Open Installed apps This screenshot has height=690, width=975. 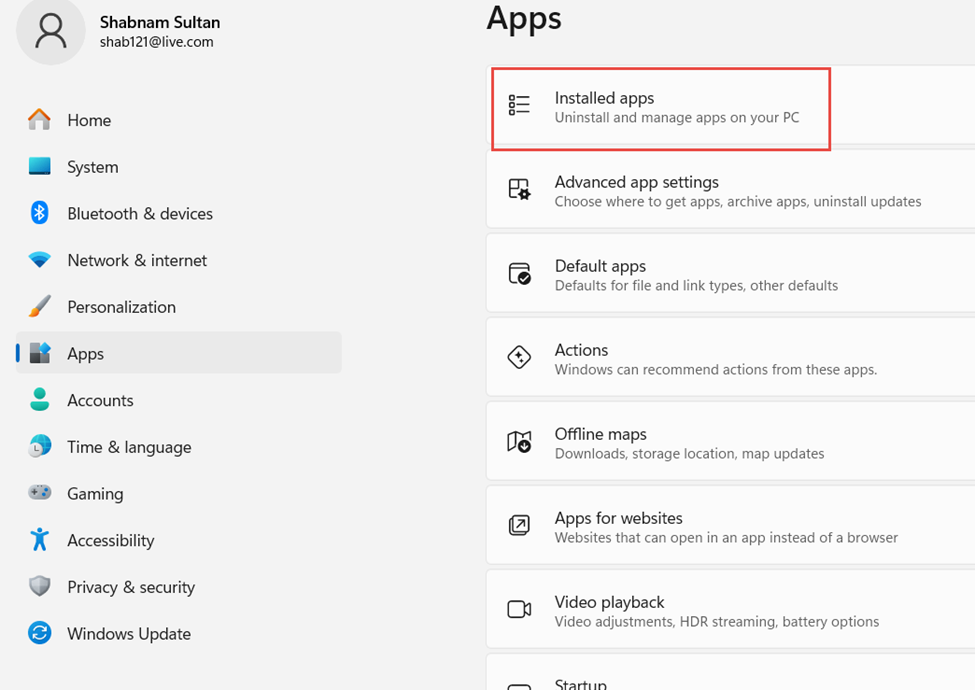(x=731, y=105)
